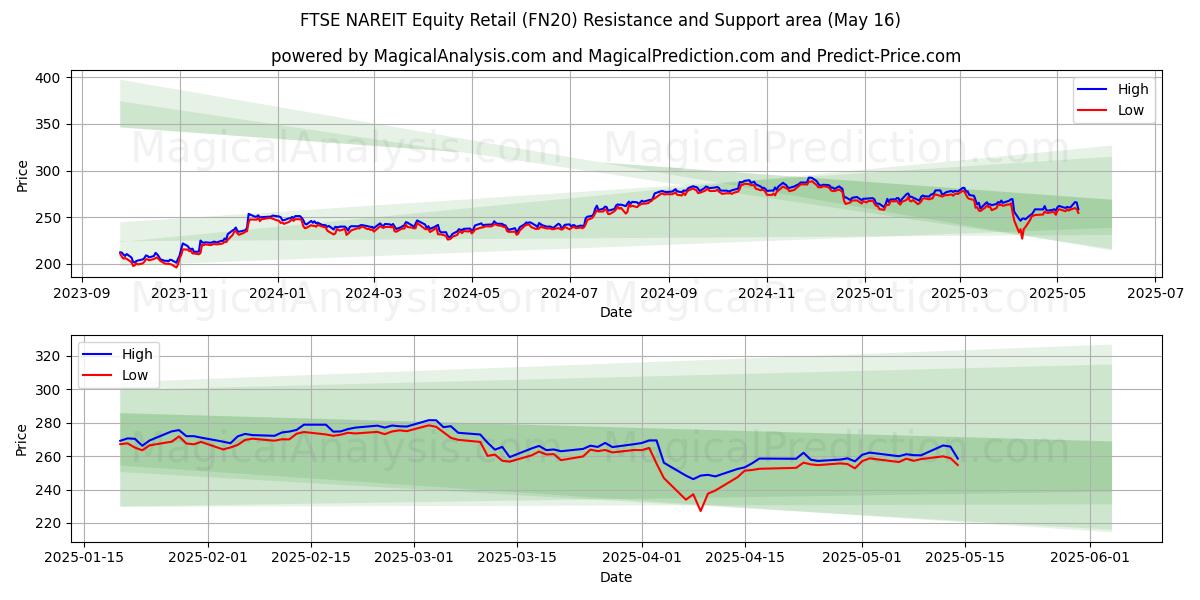This screenshot has width=1200, height=600.
Task: Click the x-axis tick '2024-01'
Action: pos(278,293)
